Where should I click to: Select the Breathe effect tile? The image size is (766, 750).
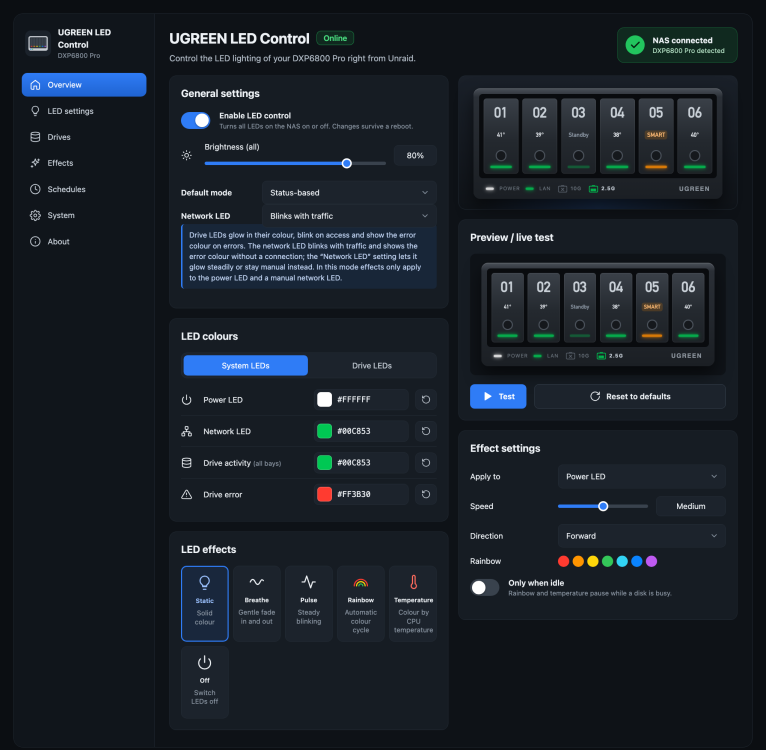pyautogui.click(x=256, y=603)
